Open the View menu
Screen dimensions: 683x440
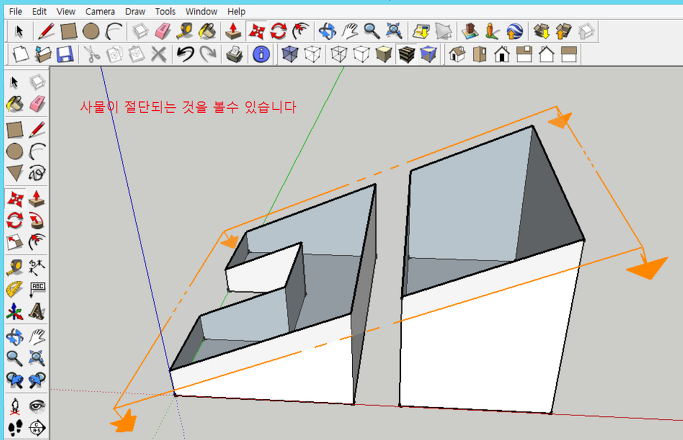tap(66, 11)
